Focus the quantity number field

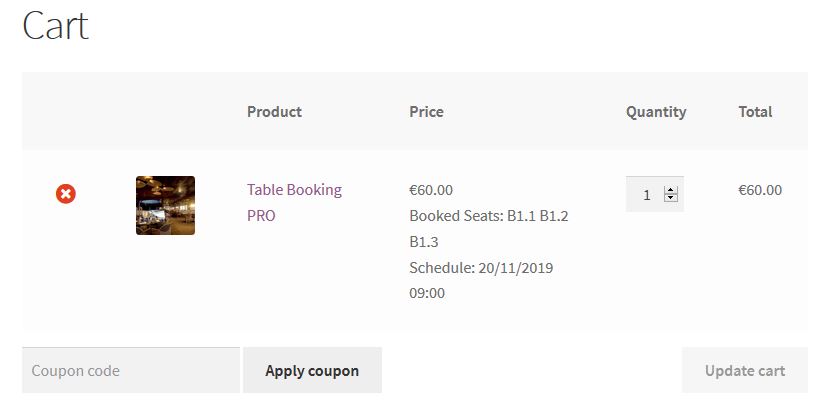(646, 195)
